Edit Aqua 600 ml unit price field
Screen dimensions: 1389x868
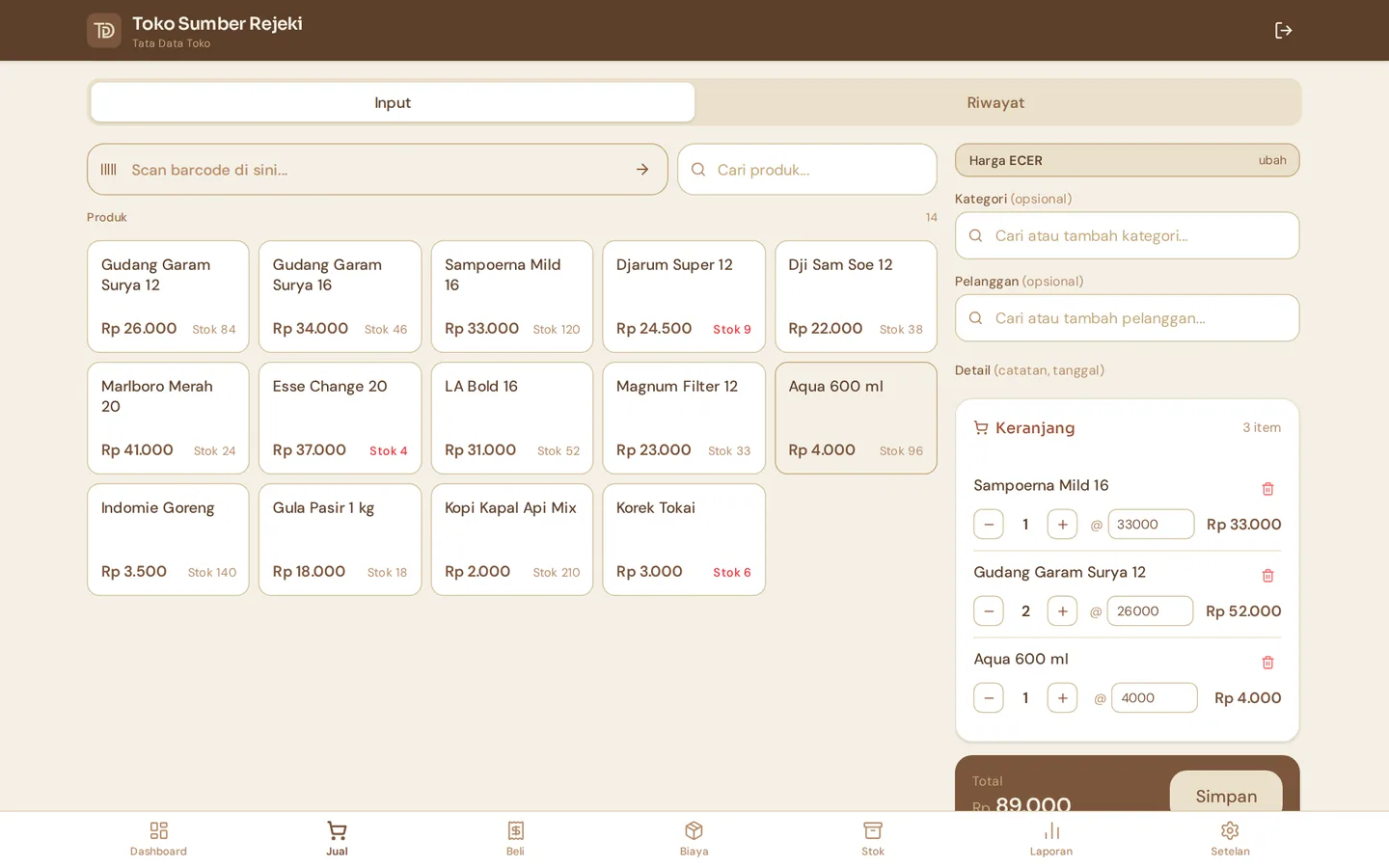(1155, 698)
